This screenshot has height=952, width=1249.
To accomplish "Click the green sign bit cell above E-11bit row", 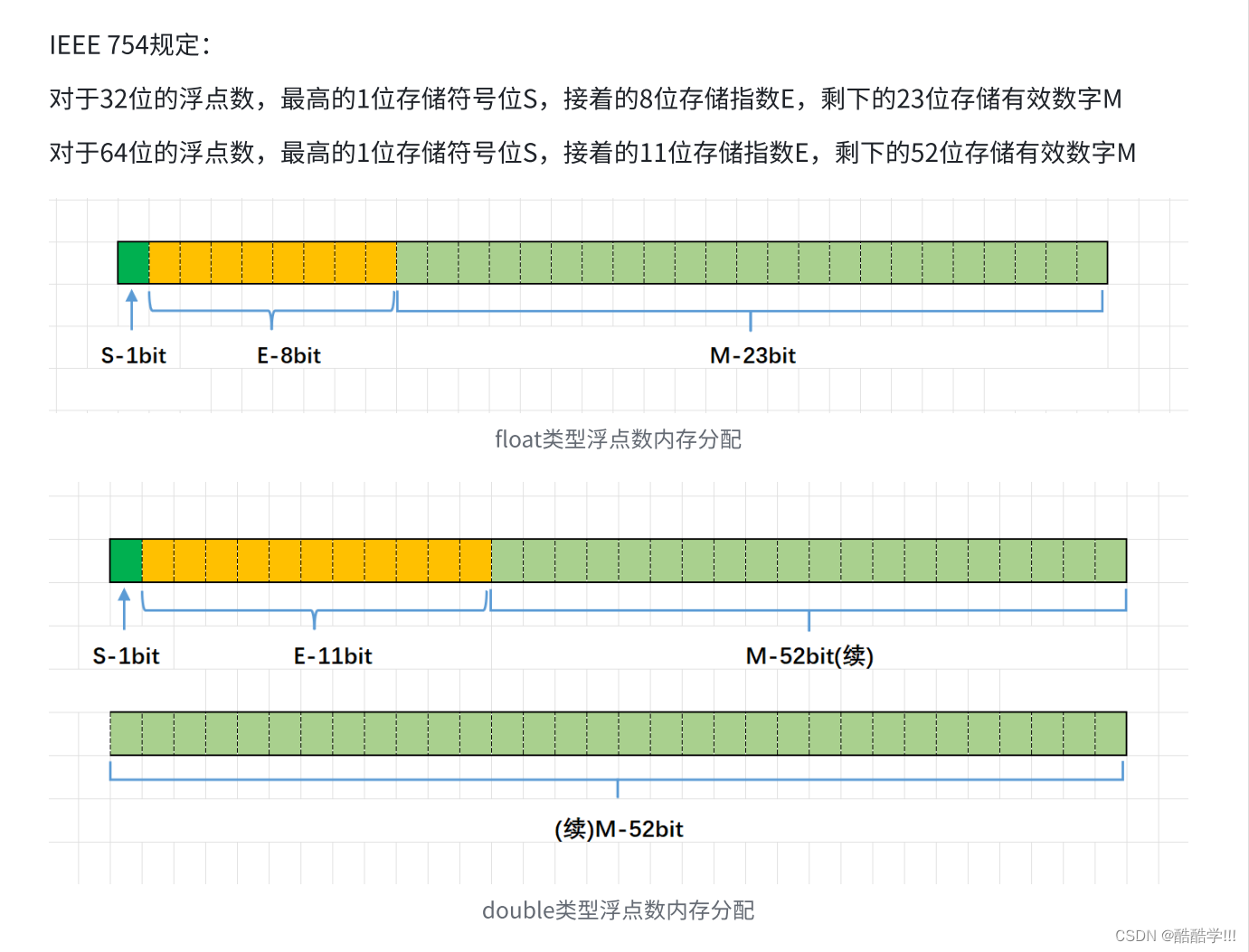I will coord(127,561).
